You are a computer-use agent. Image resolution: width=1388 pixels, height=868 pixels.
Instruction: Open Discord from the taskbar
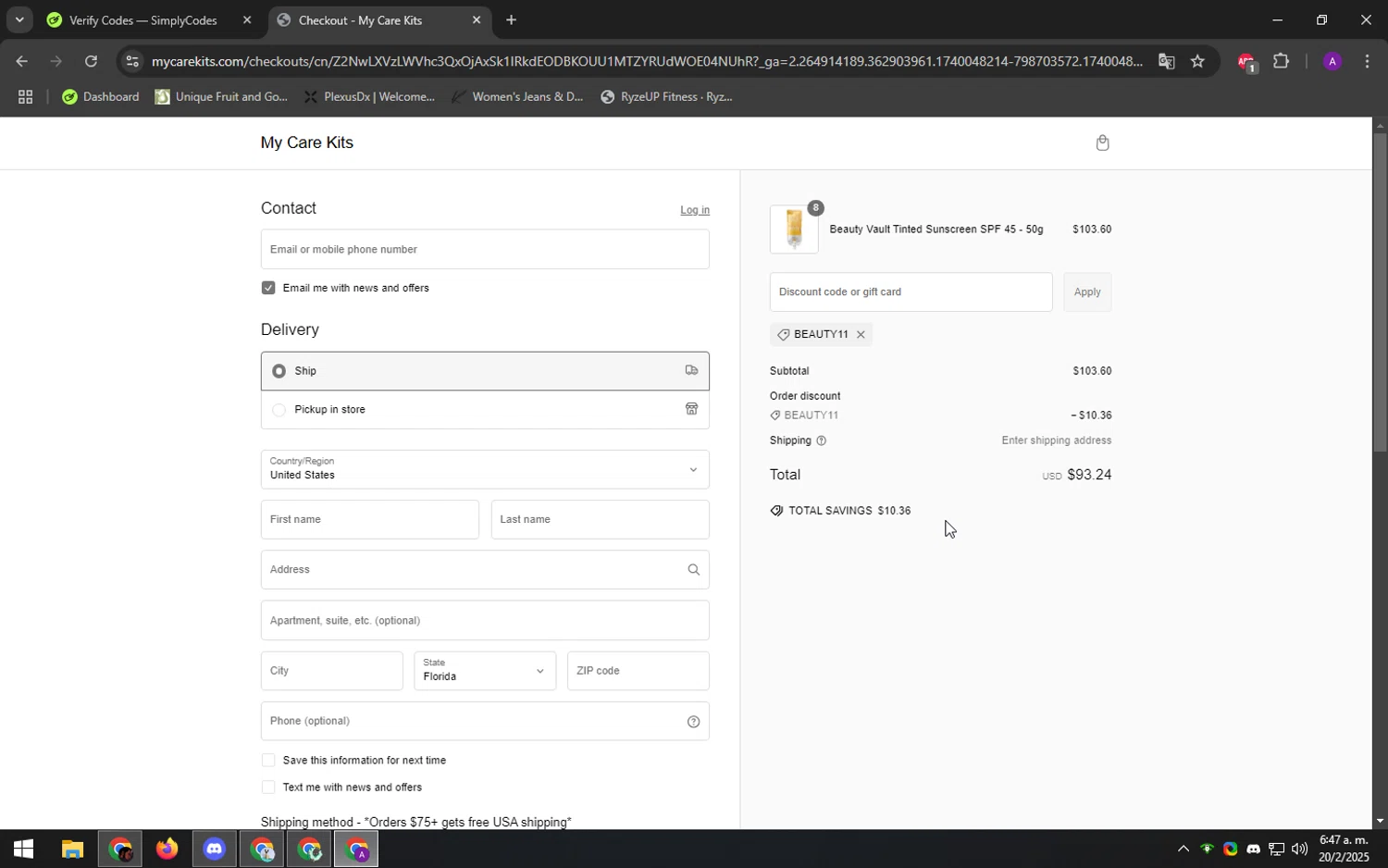(215, 849)
